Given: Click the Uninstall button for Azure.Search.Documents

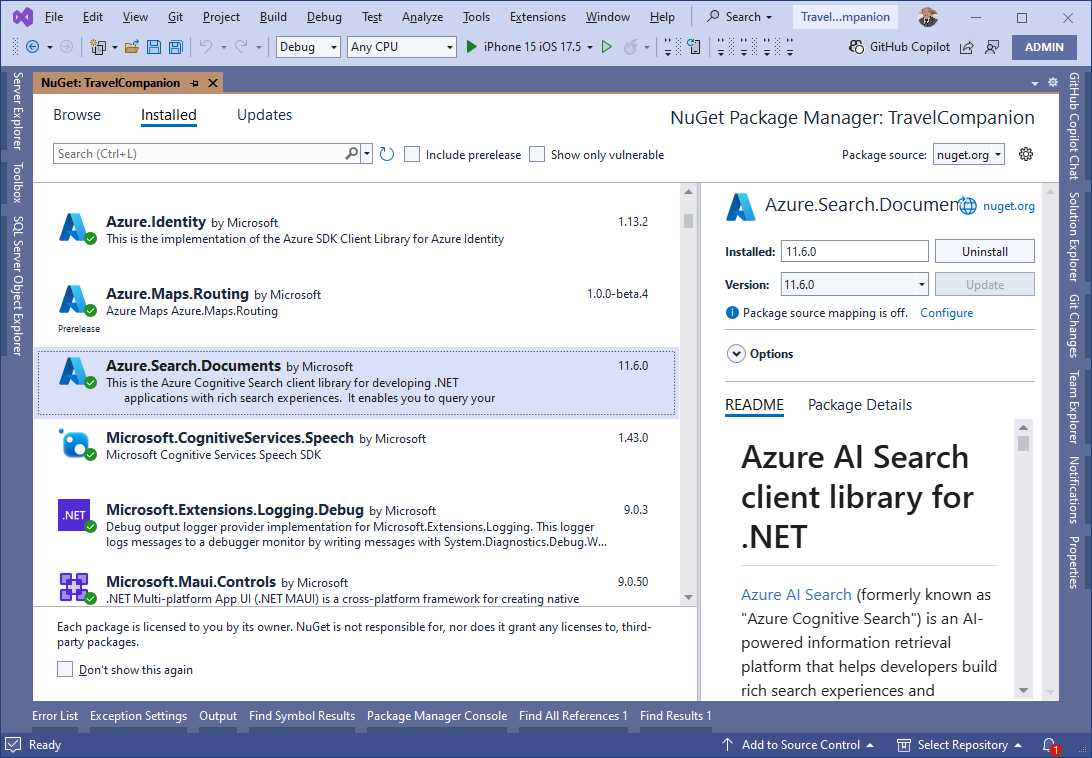Looking at the screenshot, I should click(x=984, y=251).
